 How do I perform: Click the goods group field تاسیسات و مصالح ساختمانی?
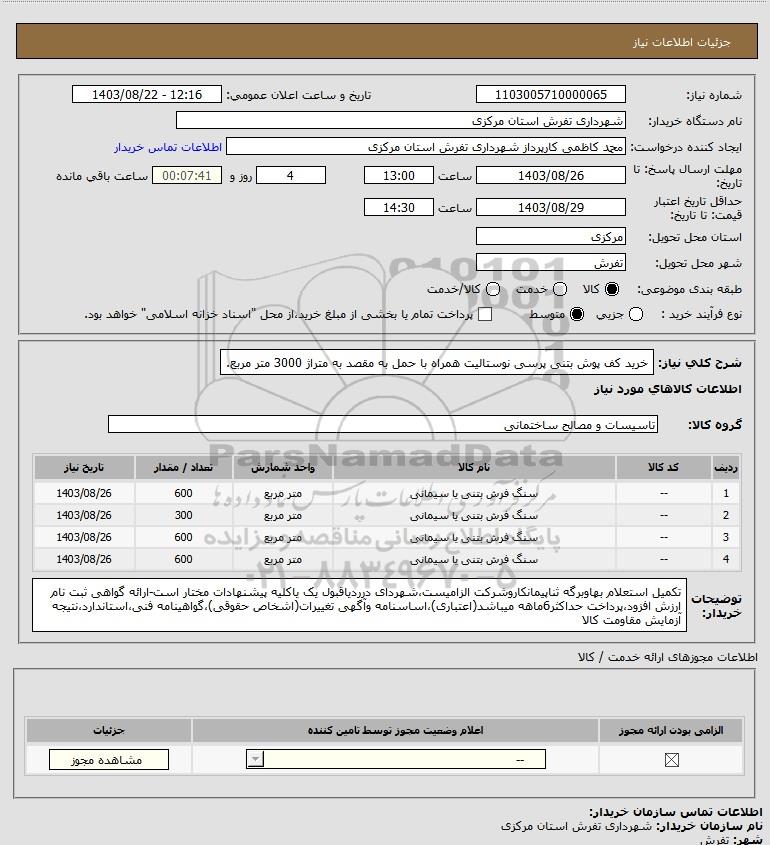click(383, 425)
